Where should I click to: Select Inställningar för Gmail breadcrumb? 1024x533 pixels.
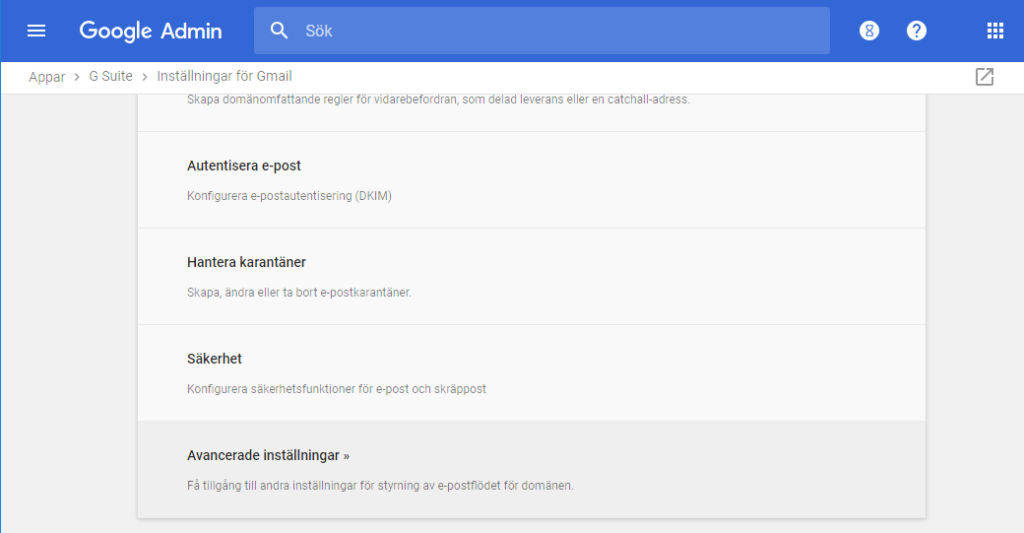click(224, 77)
